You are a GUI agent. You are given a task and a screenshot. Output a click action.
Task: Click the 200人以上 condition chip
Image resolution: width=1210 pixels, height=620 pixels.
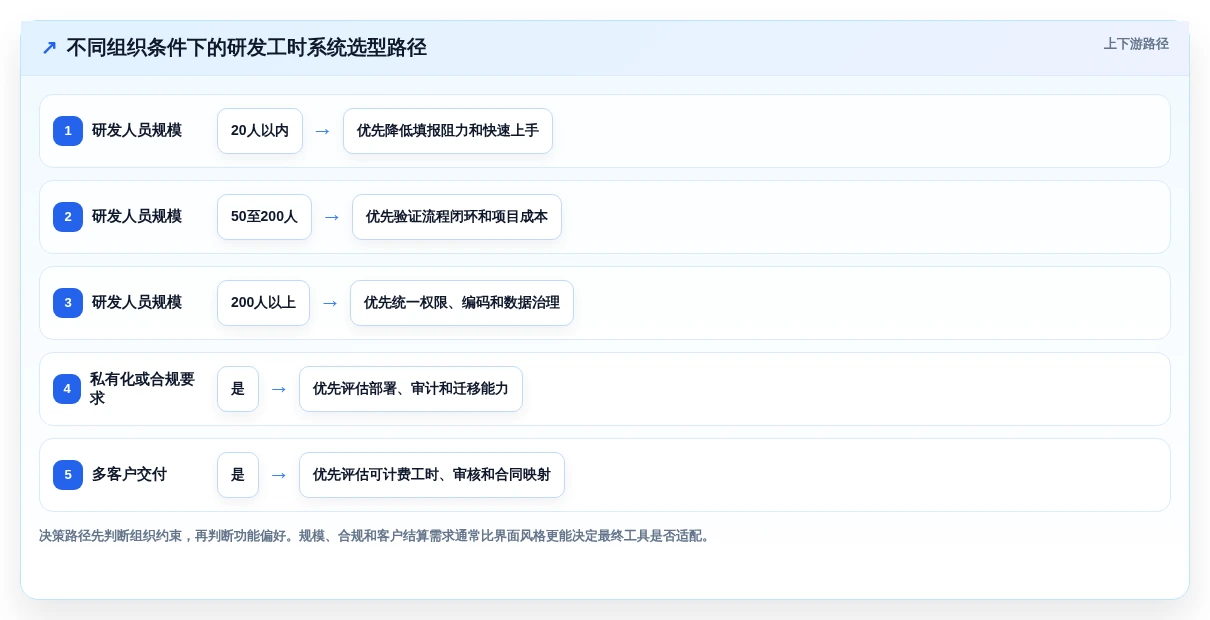click(263, 303)
